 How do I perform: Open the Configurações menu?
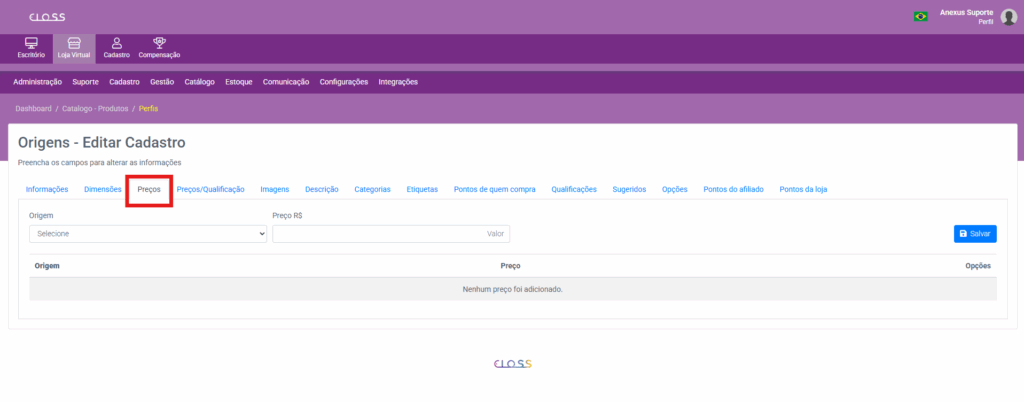(x=343, y=82)
